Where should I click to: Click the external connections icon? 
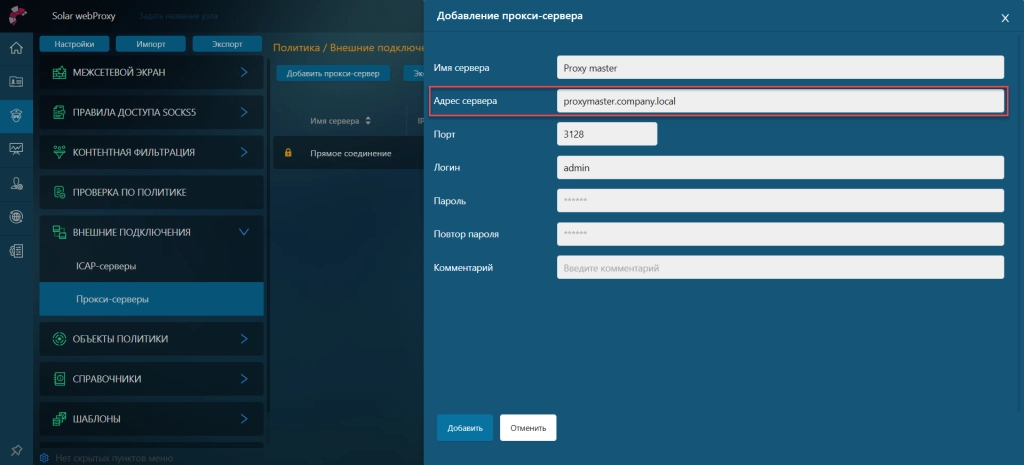click(x=59, y=232)
